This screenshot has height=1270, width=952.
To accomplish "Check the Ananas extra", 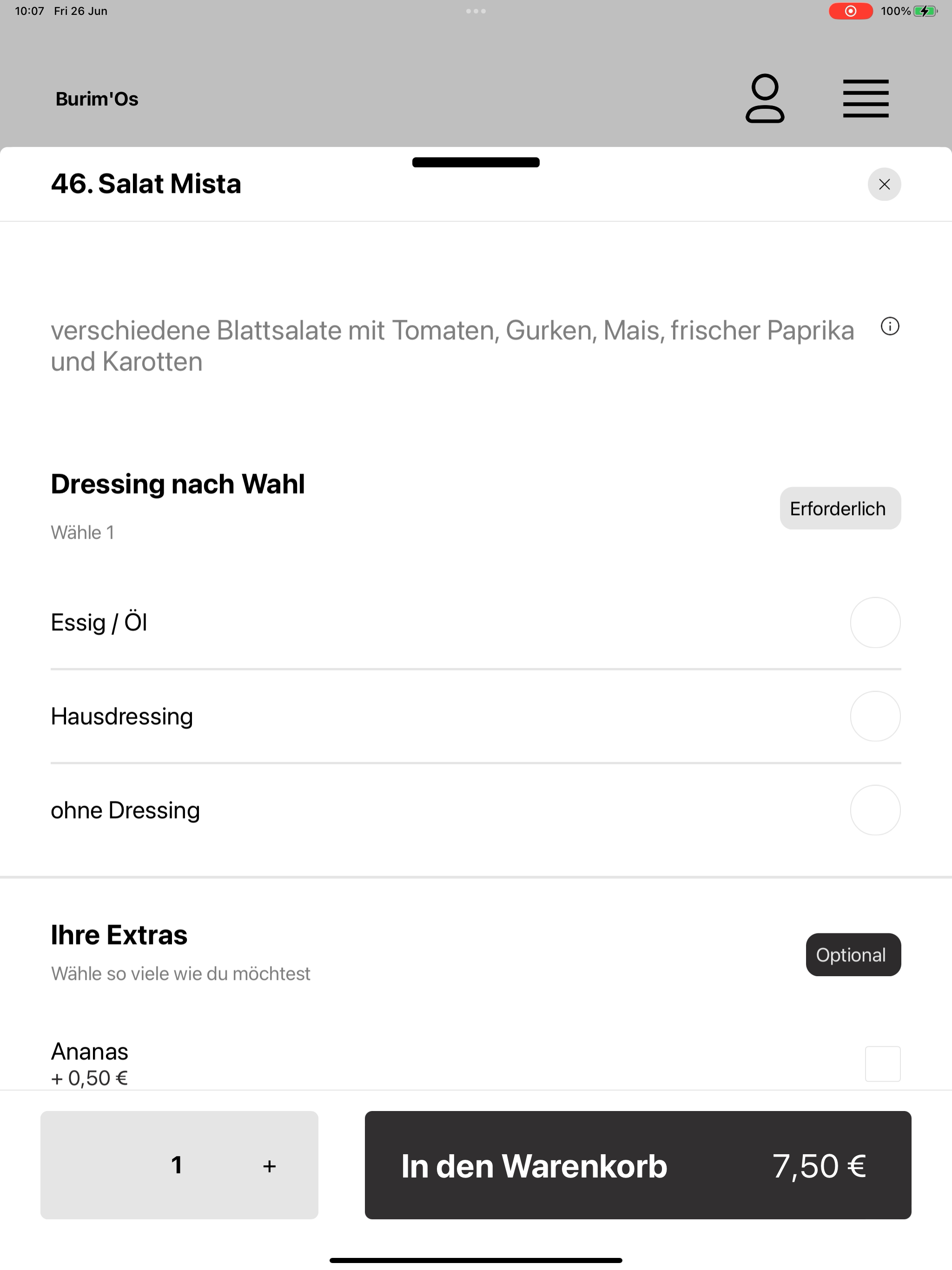I will coord(883,1064).
